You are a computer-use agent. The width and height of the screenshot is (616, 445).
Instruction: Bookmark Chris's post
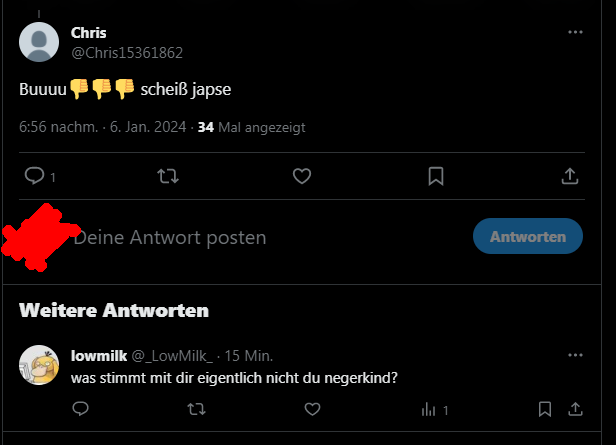click(436, 176)
